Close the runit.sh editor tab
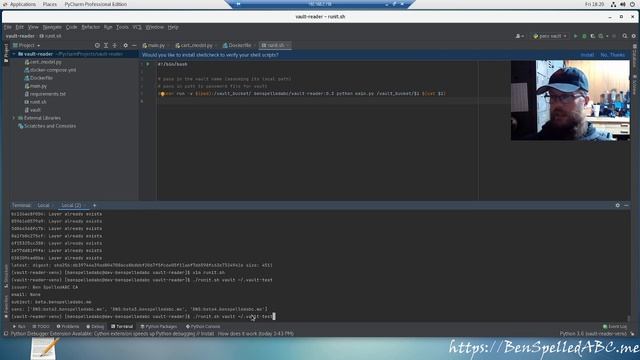The width and height of the screenshot is (640, 360). tap(288, 45)
